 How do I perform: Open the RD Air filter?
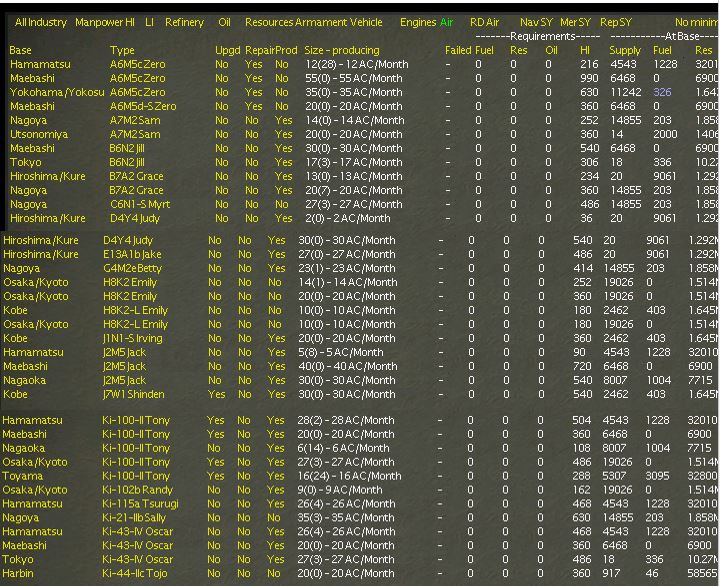(484, 22)
